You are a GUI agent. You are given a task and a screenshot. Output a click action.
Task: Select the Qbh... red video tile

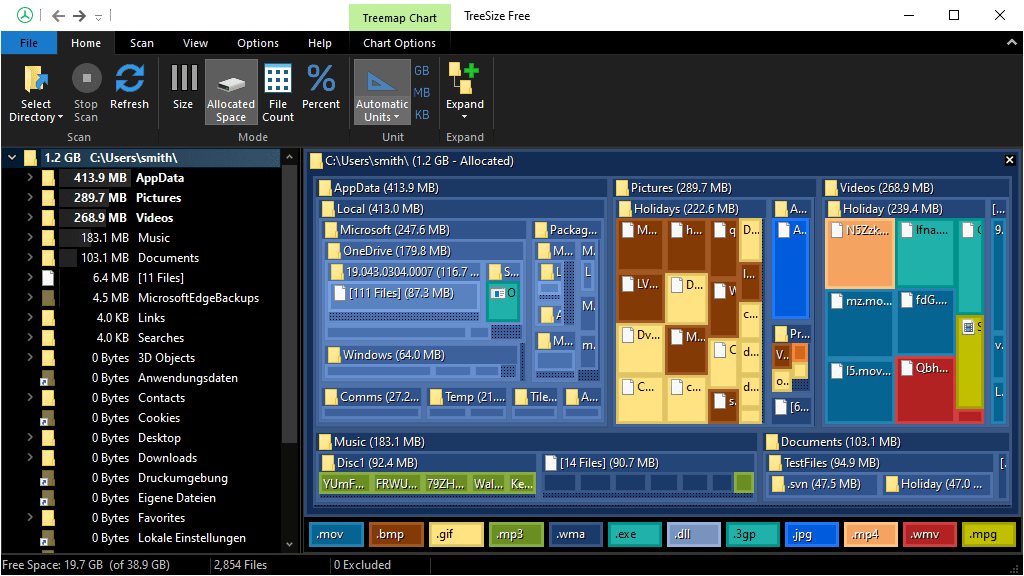point(925,389)
